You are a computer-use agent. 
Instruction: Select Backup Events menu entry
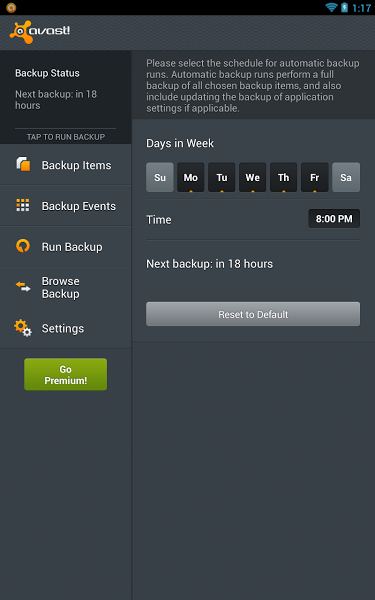(65, 206)
